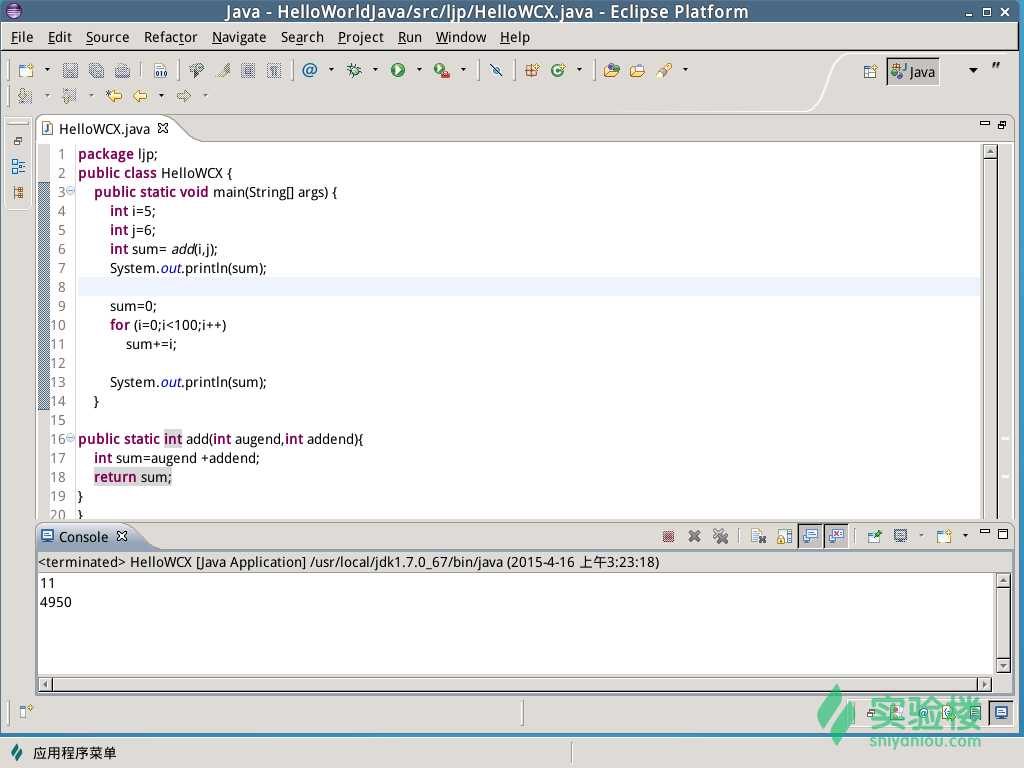The width and height of the screenshot is (1024, 768).
Task: Click the Search flashlight icon
Action: coord(664,70)
